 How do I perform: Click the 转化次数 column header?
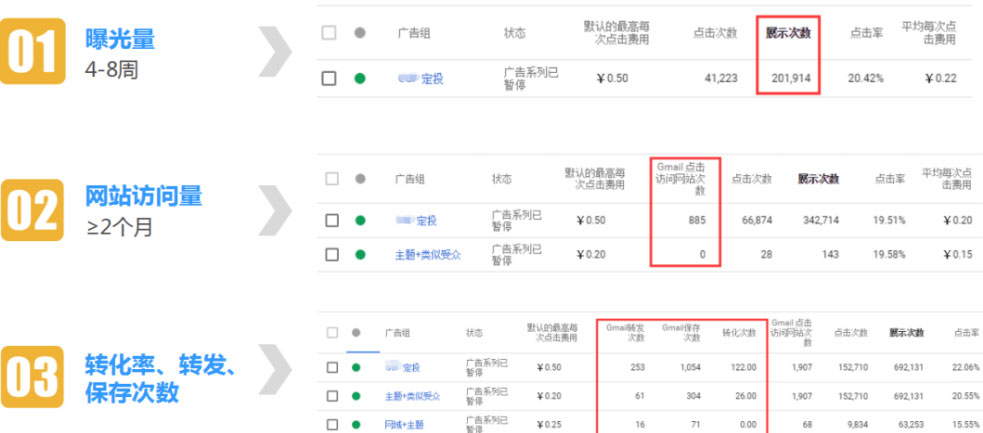(739, 332)
